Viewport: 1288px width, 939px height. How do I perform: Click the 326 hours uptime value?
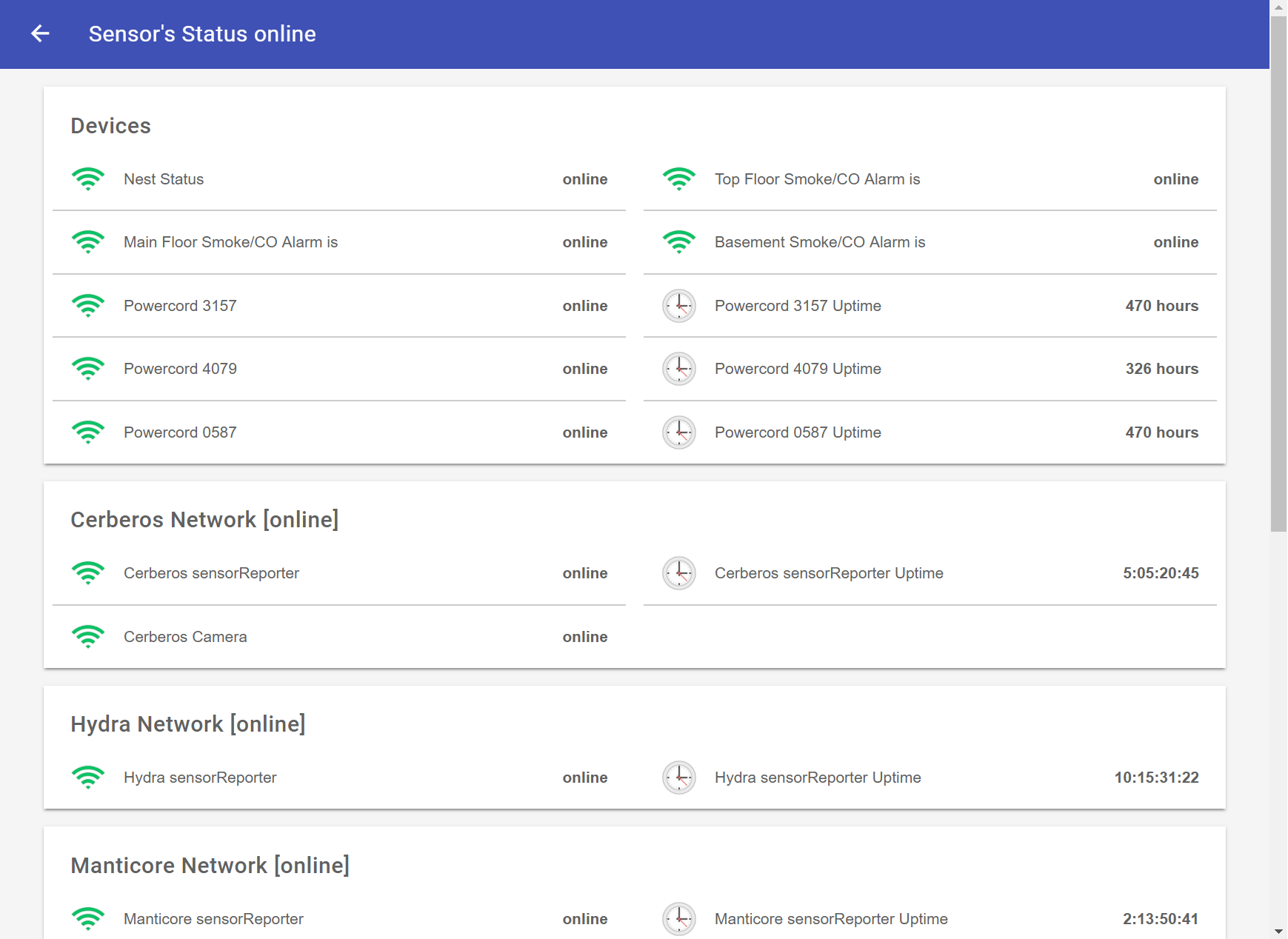point(1161,369)
